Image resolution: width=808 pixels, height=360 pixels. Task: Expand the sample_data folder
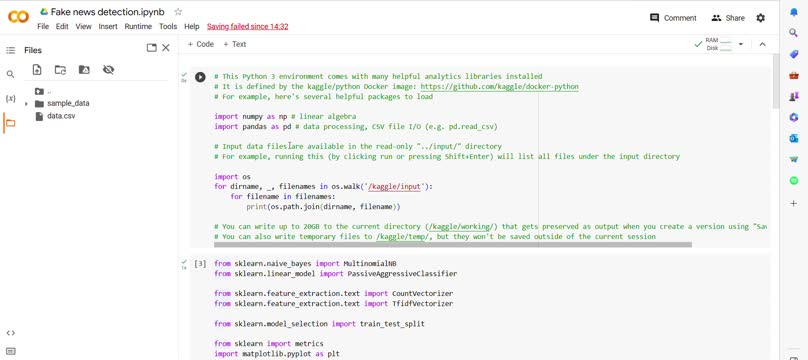26,104
